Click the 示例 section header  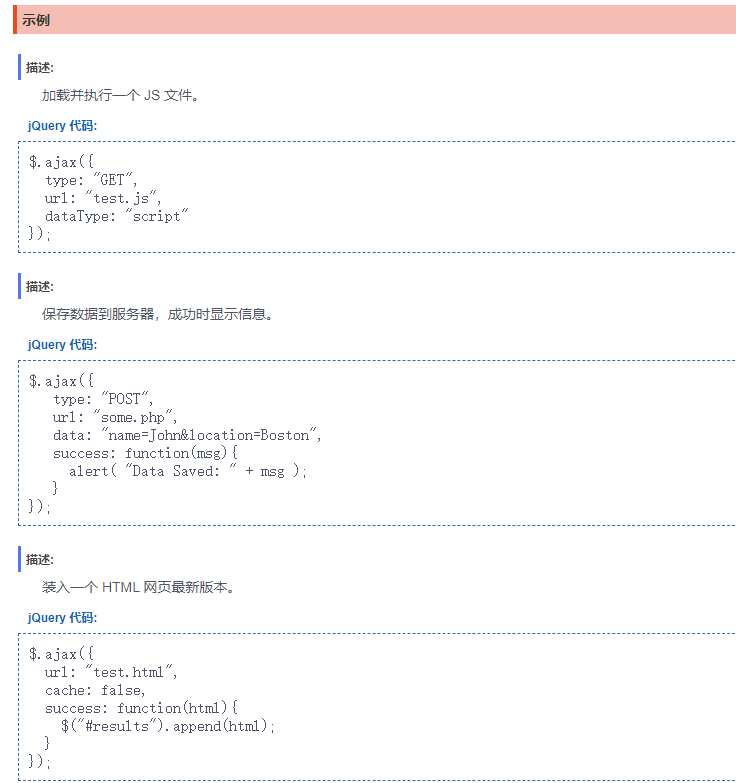[x=37, y=20]
